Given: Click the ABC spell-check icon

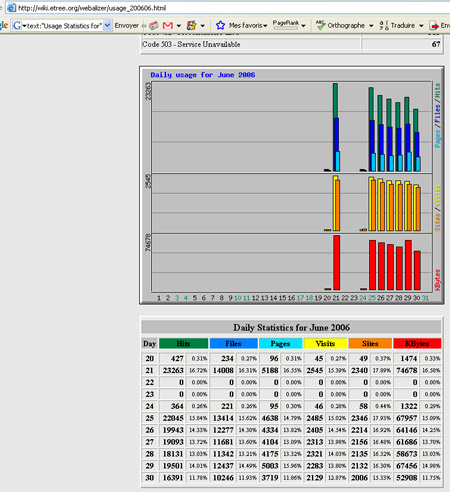Looking at the screenshot, I should coord(320,25).
